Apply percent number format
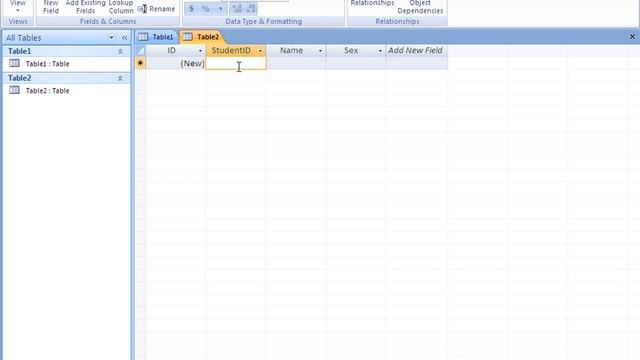640x360 pixels. tap(206, 9)
